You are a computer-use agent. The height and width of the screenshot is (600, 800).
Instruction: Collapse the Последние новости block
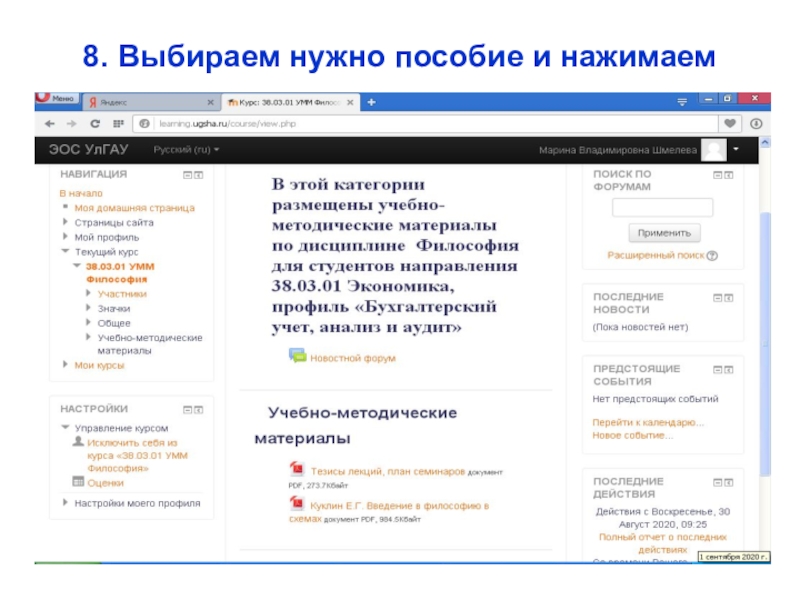[x=717, y=297]
